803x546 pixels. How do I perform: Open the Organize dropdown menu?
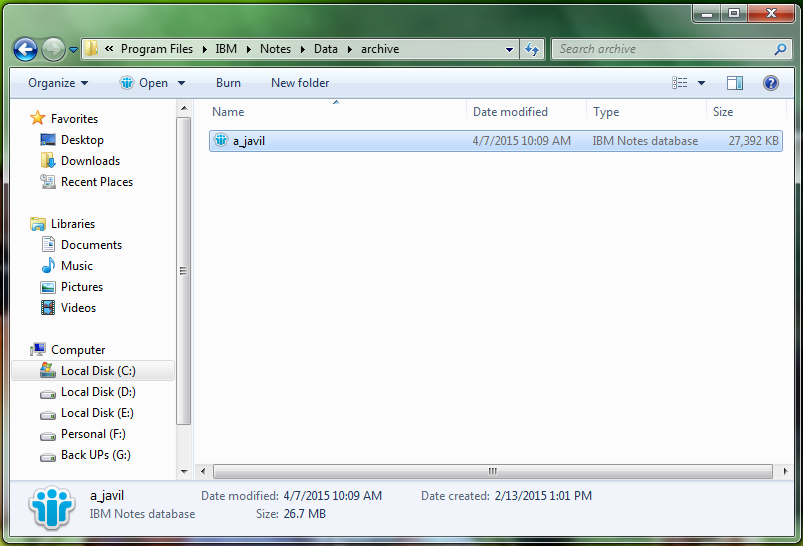pos(58,83)
